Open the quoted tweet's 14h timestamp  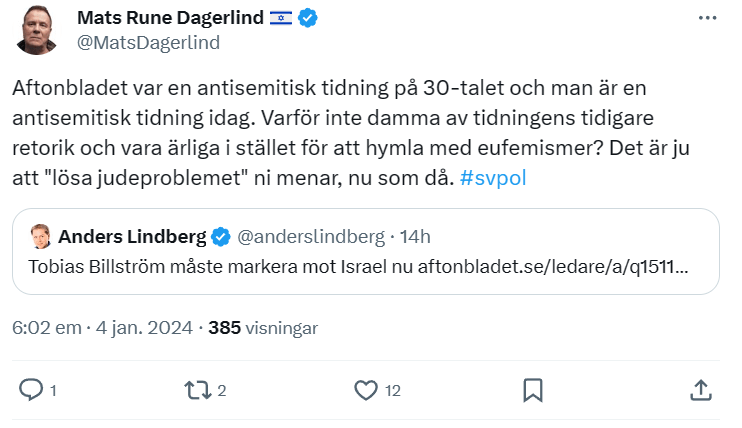[415, 237]
